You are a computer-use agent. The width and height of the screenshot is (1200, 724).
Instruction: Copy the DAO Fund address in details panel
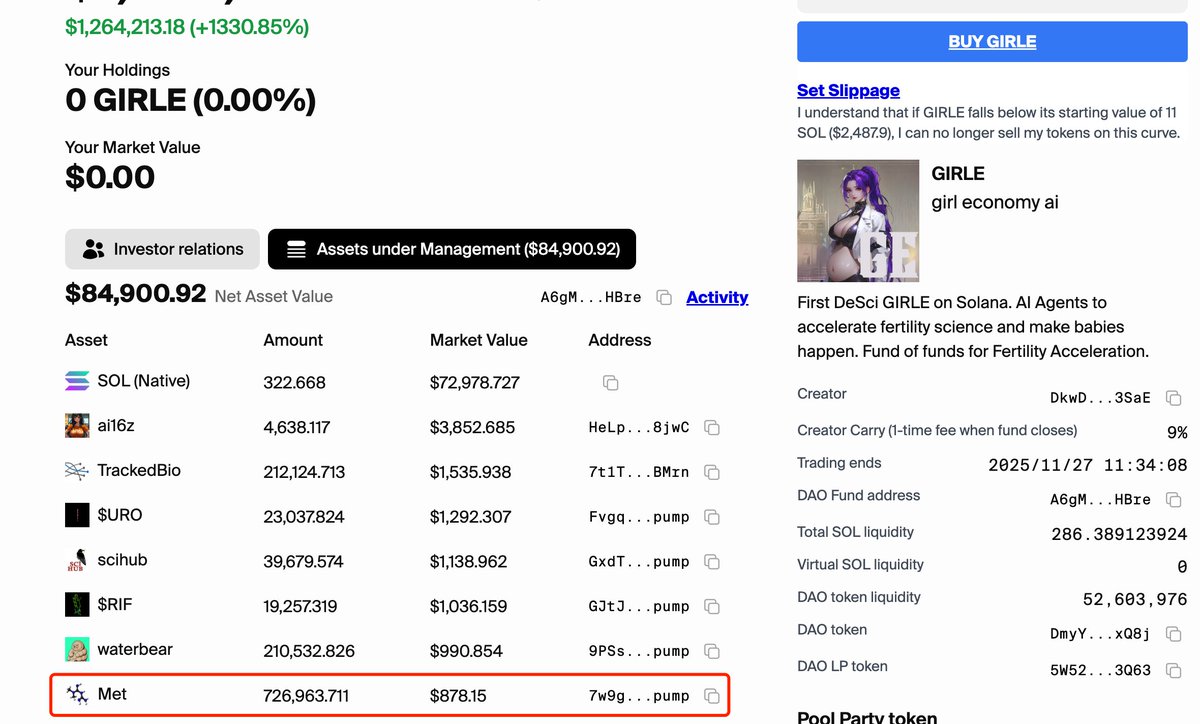pyautogui.click(x=1174, y=499)
